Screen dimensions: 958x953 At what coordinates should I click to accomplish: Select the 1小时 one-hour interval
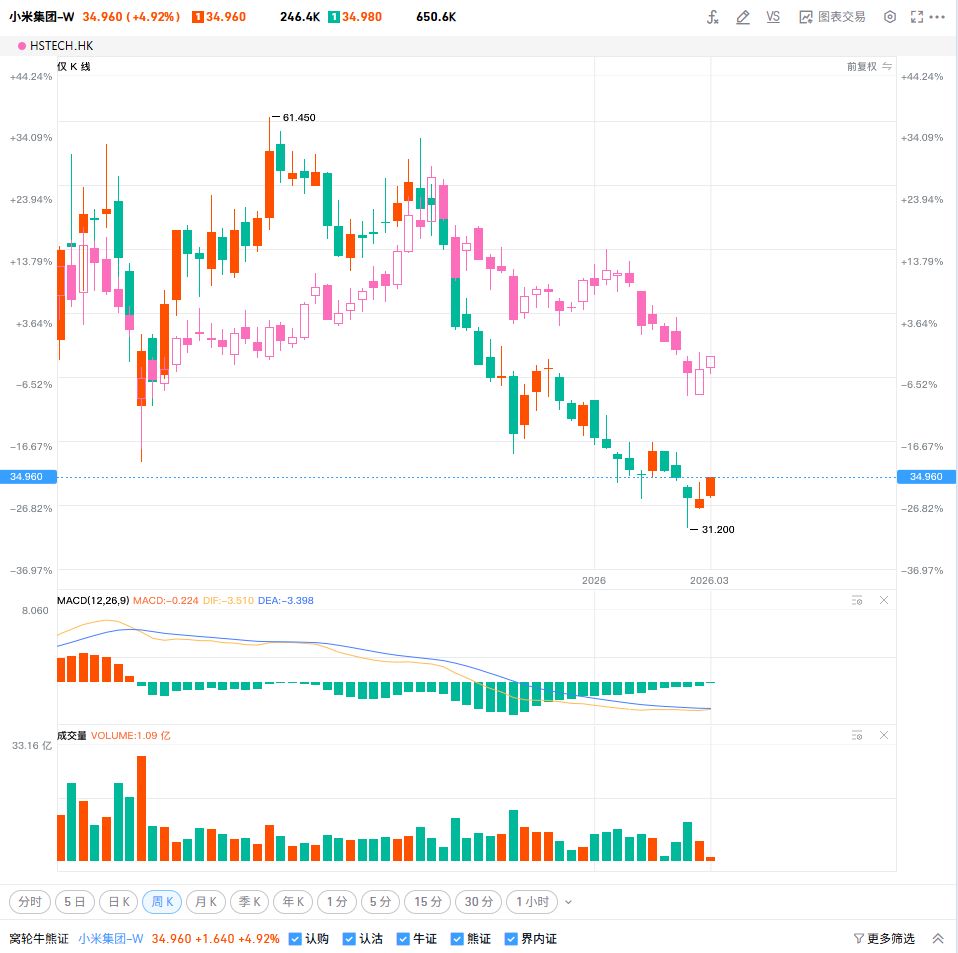532,902
